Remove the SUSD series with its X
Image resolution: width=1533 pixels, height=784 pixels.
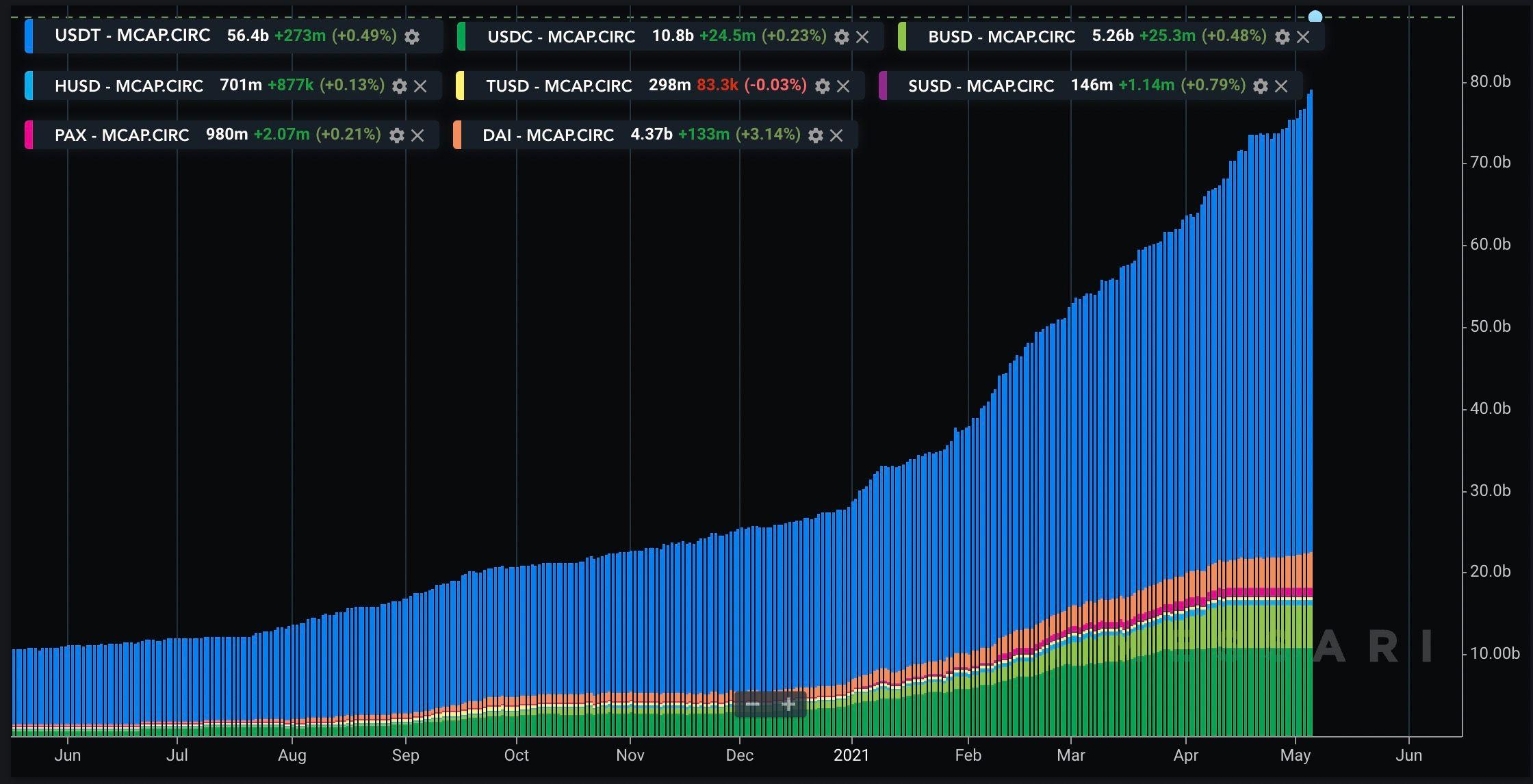coord(1281,86)
